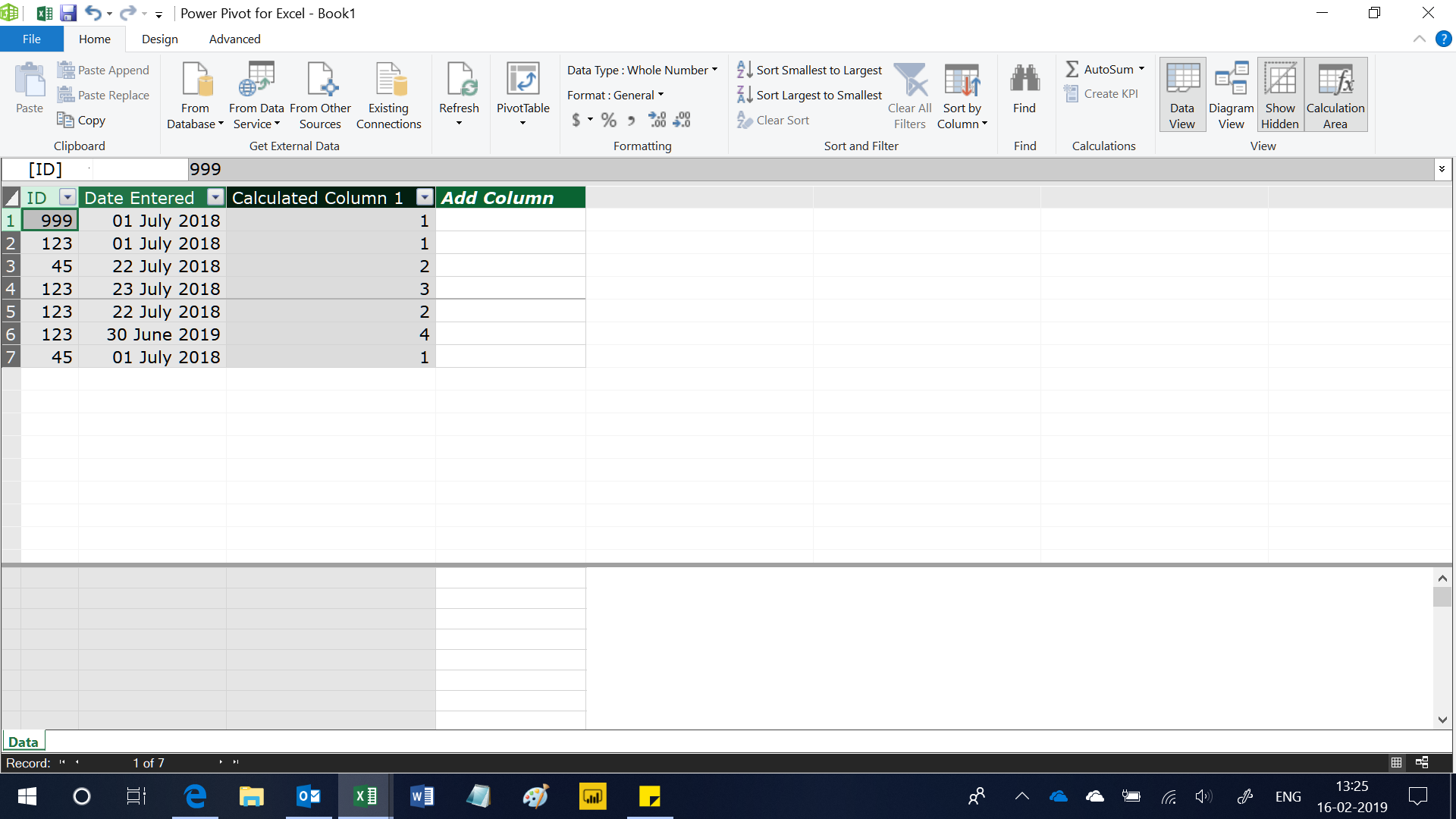Click the Sort by Column icon

coord(962,96)
